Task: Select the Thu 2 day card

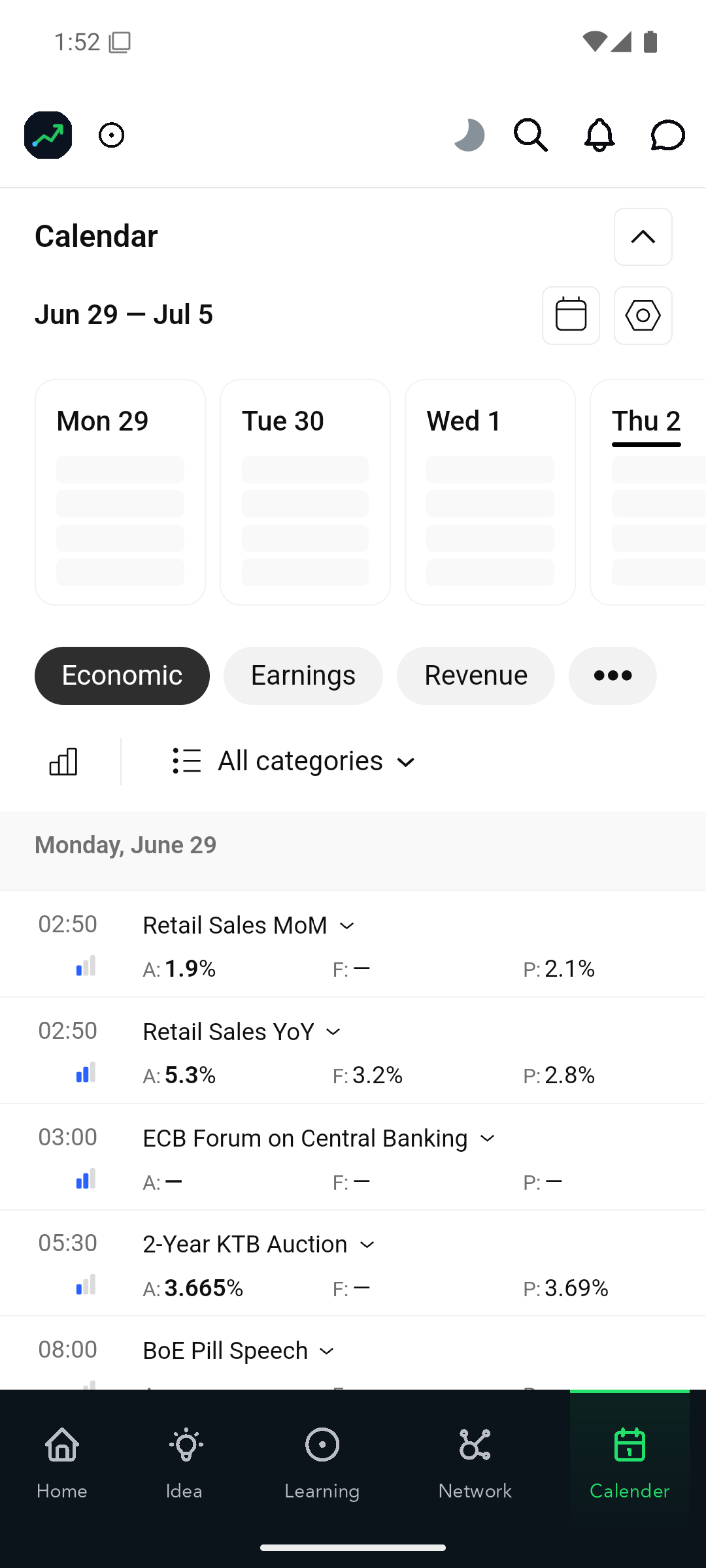Action: [648, 492]
